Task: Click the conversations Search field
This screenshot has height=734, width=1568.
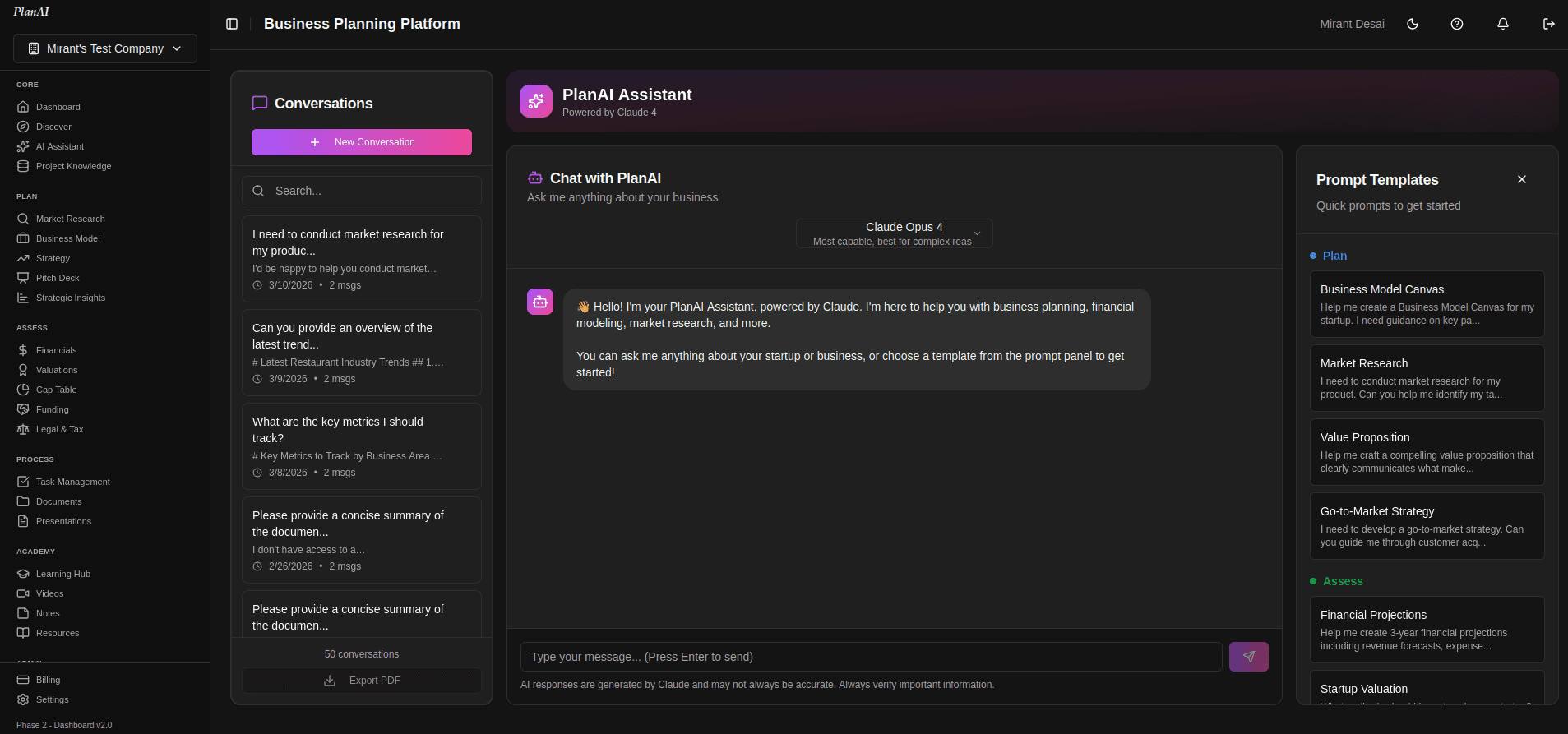Action: click(x=362, y=191)
